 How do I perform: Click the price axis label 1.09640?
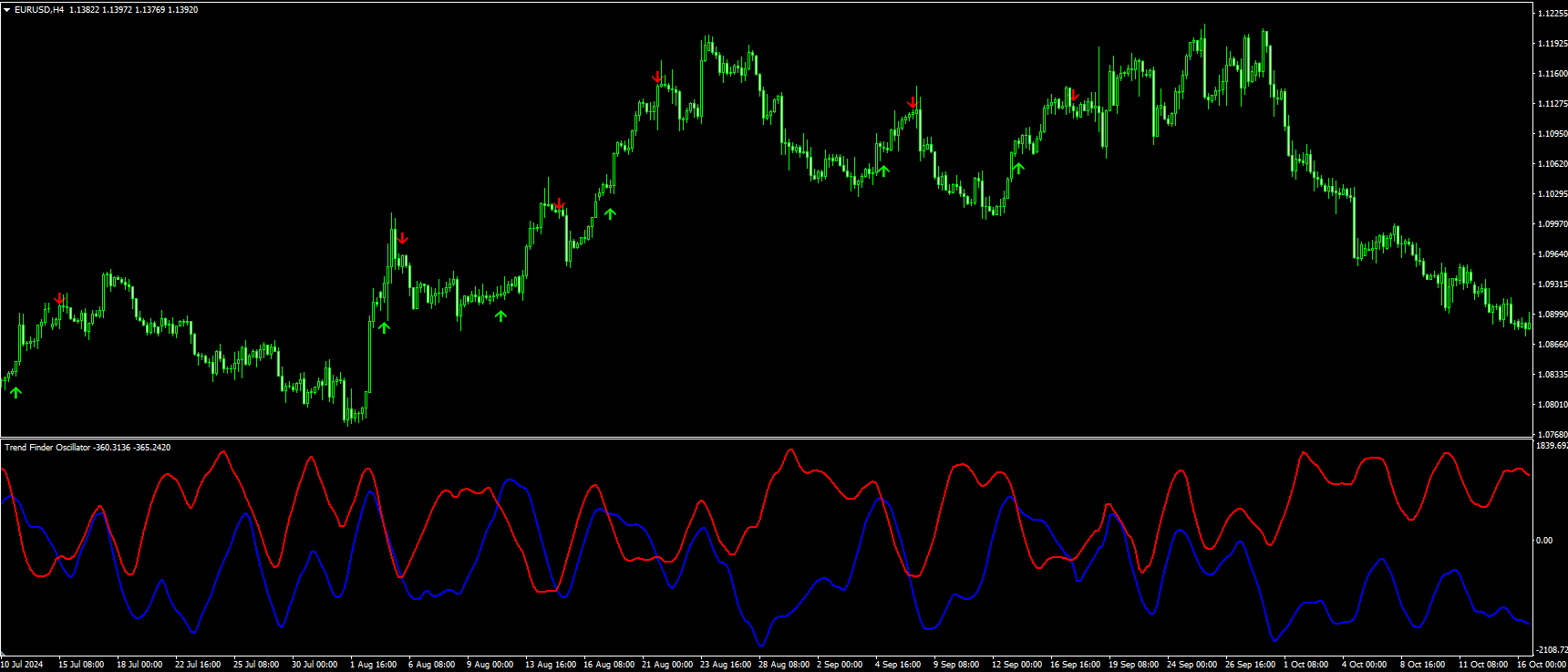pyautogui.click(x=1553, y=254)
